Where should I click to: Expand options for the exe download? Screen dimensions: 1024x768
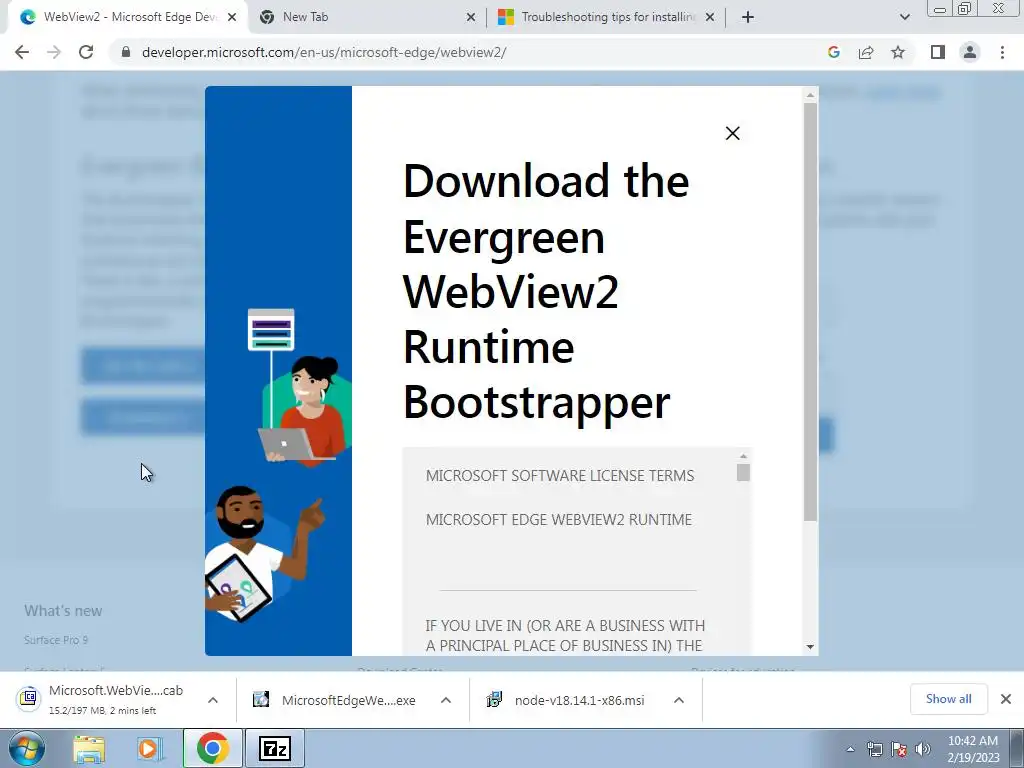point(446,700)
